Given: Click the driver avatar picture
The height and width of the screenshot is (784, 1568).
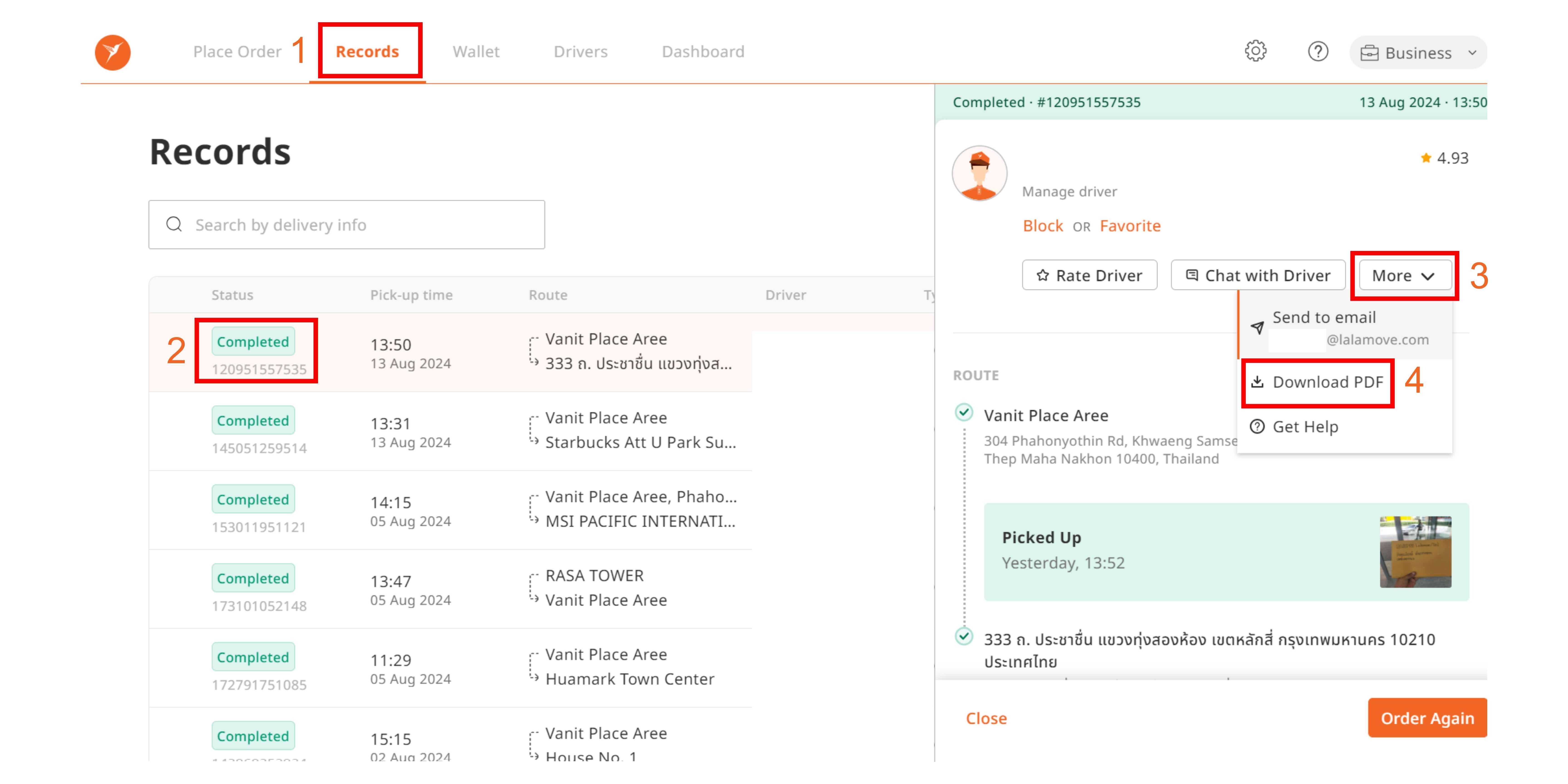Looking at the screenshot, I should coord(979,174).
